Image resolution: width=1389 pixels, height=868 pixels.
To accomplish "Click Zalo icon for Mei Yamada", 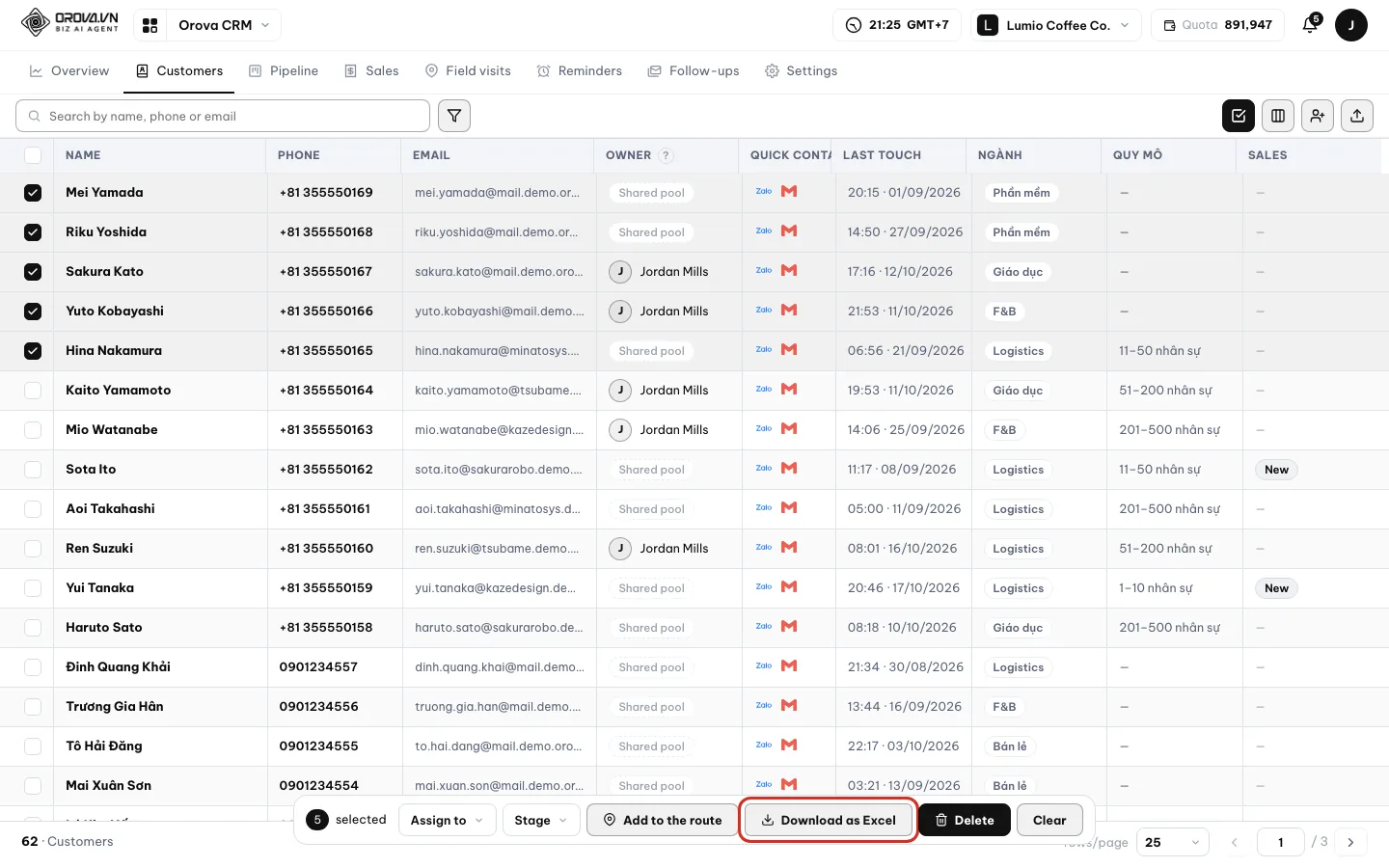I will click(764, 192).
